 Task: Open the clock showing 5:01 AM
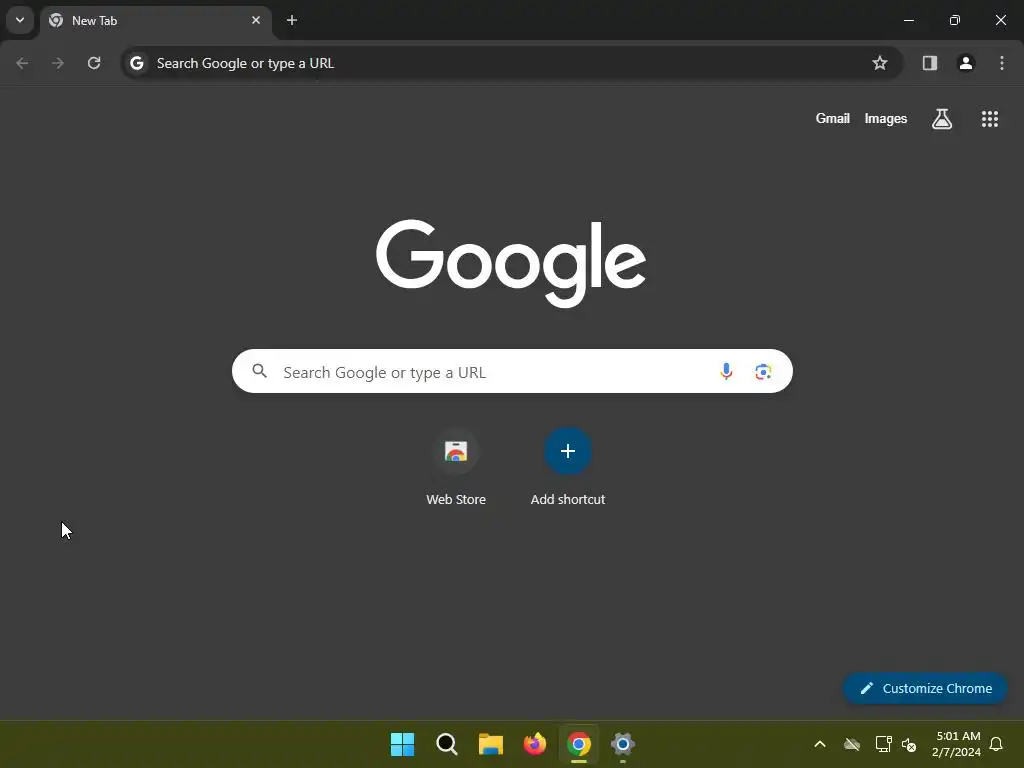(957, 744)
